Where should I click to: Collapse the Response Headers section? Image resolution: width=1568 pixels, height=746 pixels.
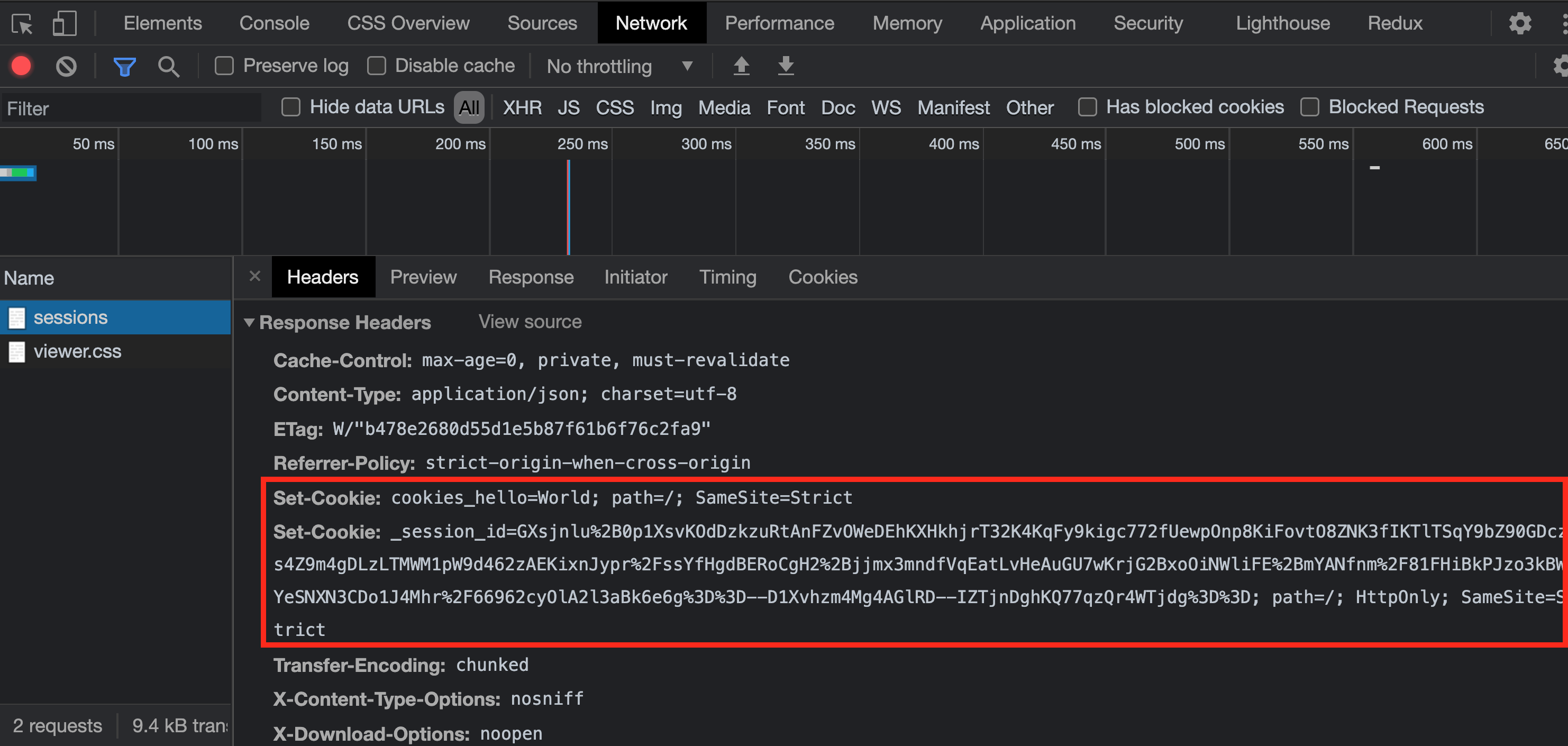pos(249,322)
